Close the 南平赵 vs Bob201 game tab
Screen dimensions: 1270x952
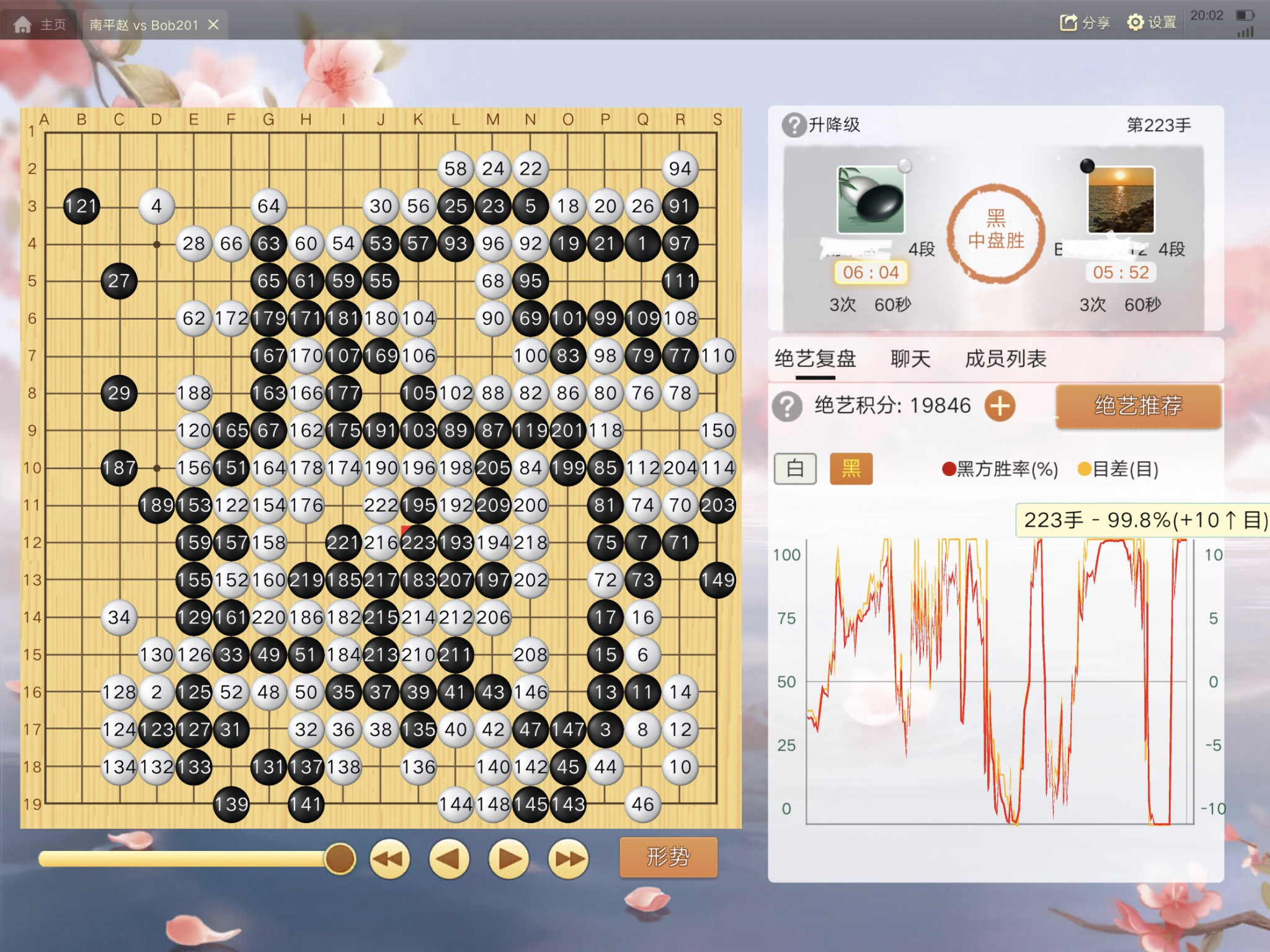[213, 25]
